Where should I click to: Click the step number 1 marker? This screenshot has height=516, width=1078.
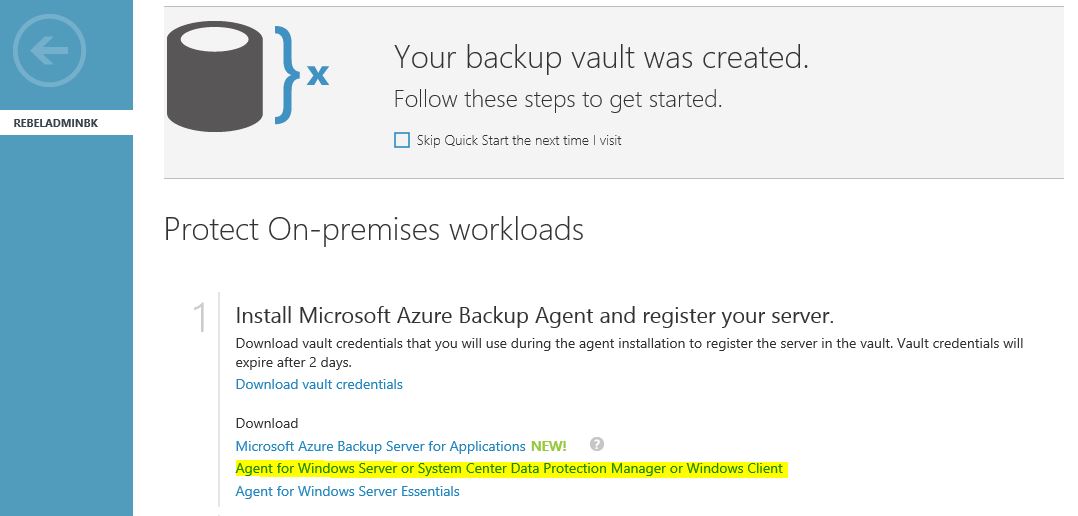(x=200, y=317)
